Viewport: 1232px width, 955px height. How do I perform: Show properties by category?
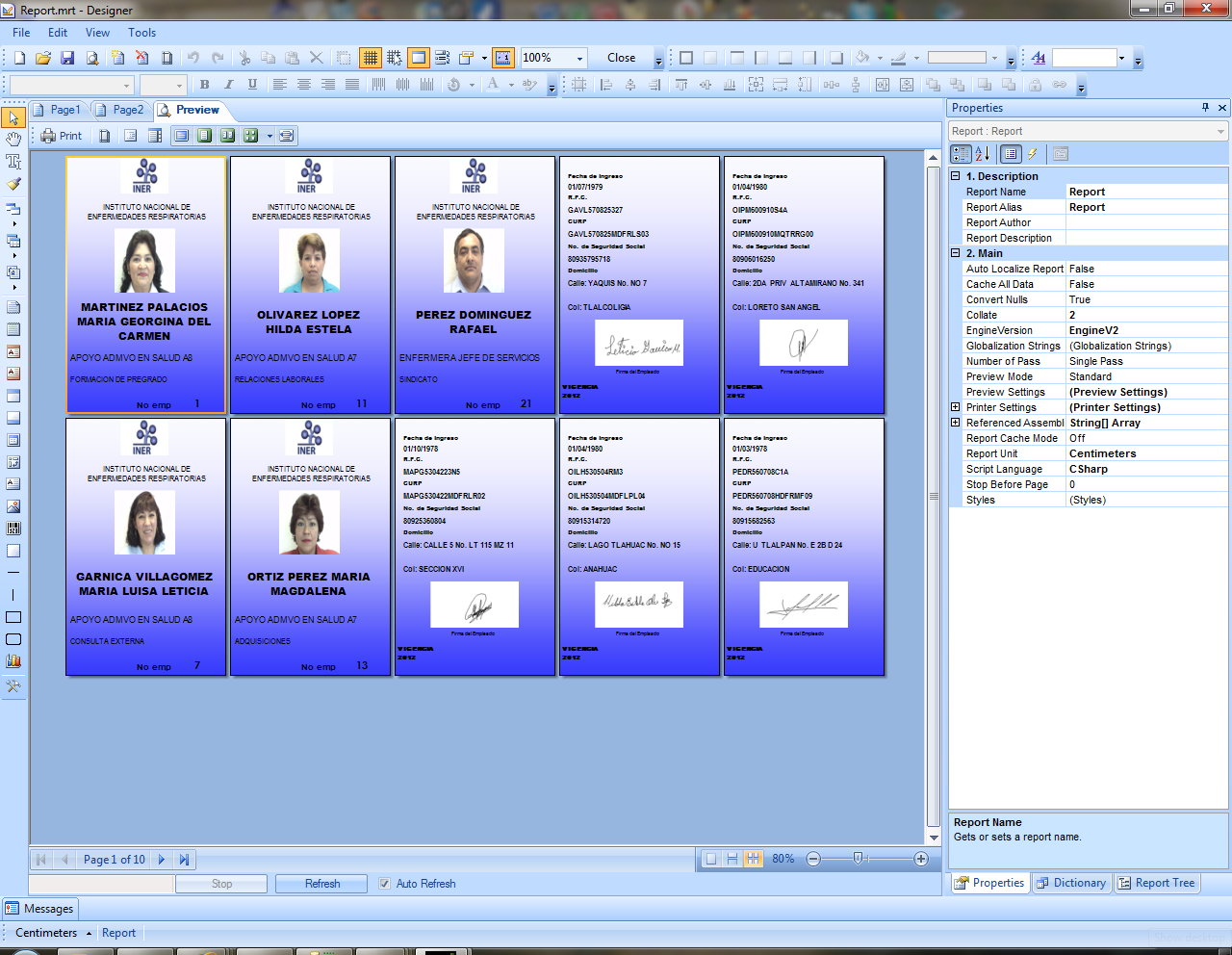[961, 154]
